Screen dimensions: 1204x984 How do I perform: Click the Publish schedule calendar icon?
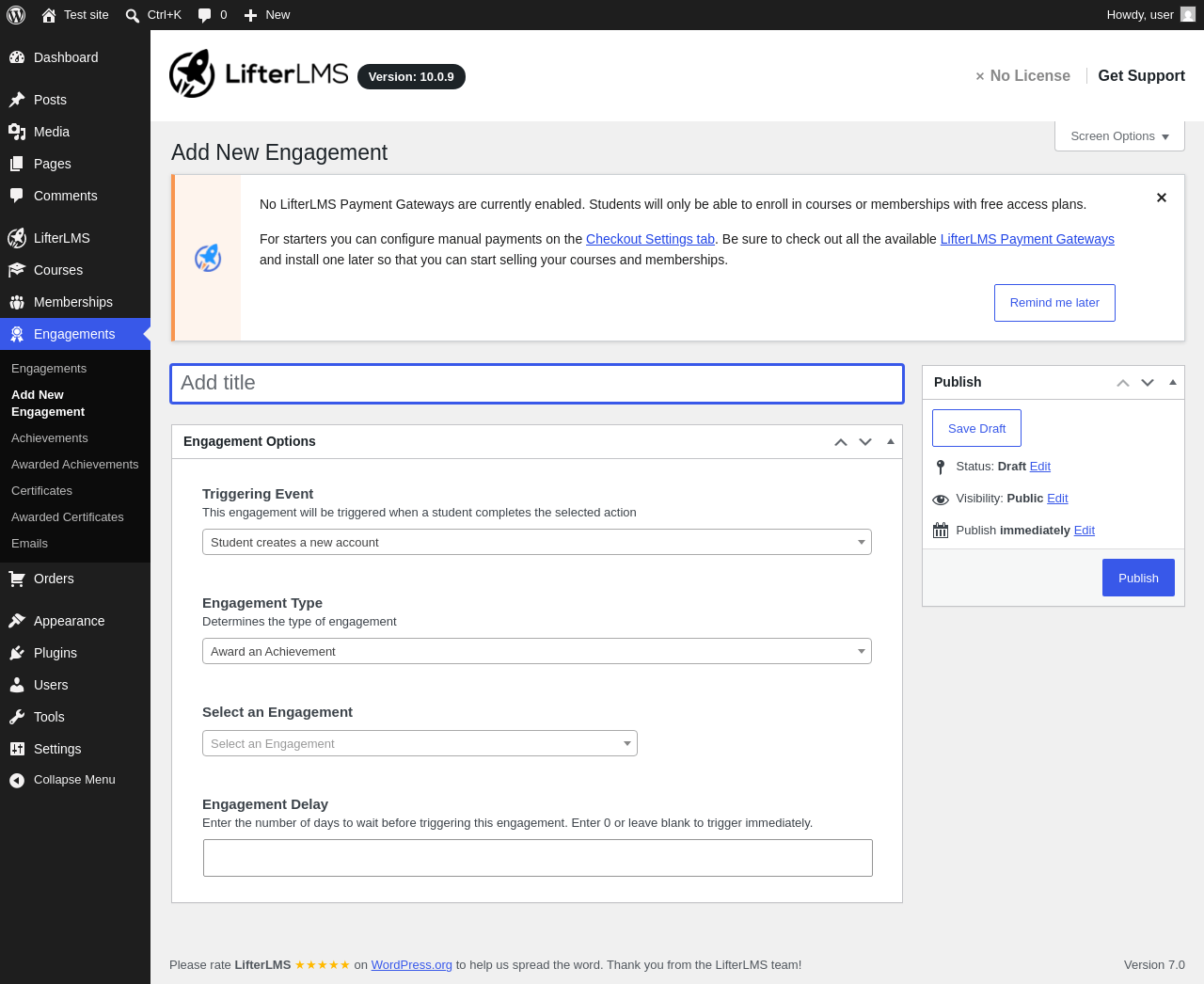(x=941, y=531)
